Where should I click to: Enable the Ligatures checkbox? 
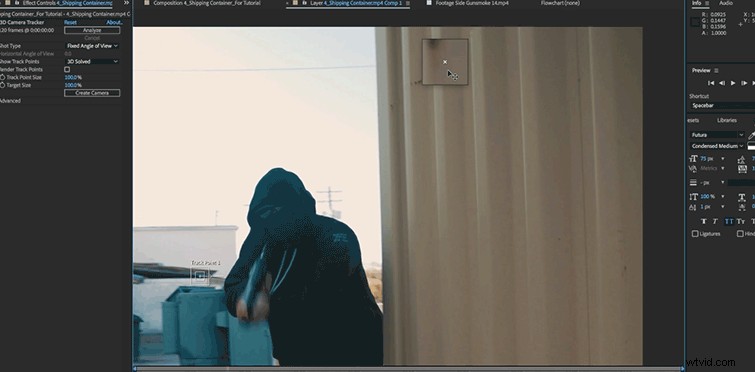coord(695,234)
